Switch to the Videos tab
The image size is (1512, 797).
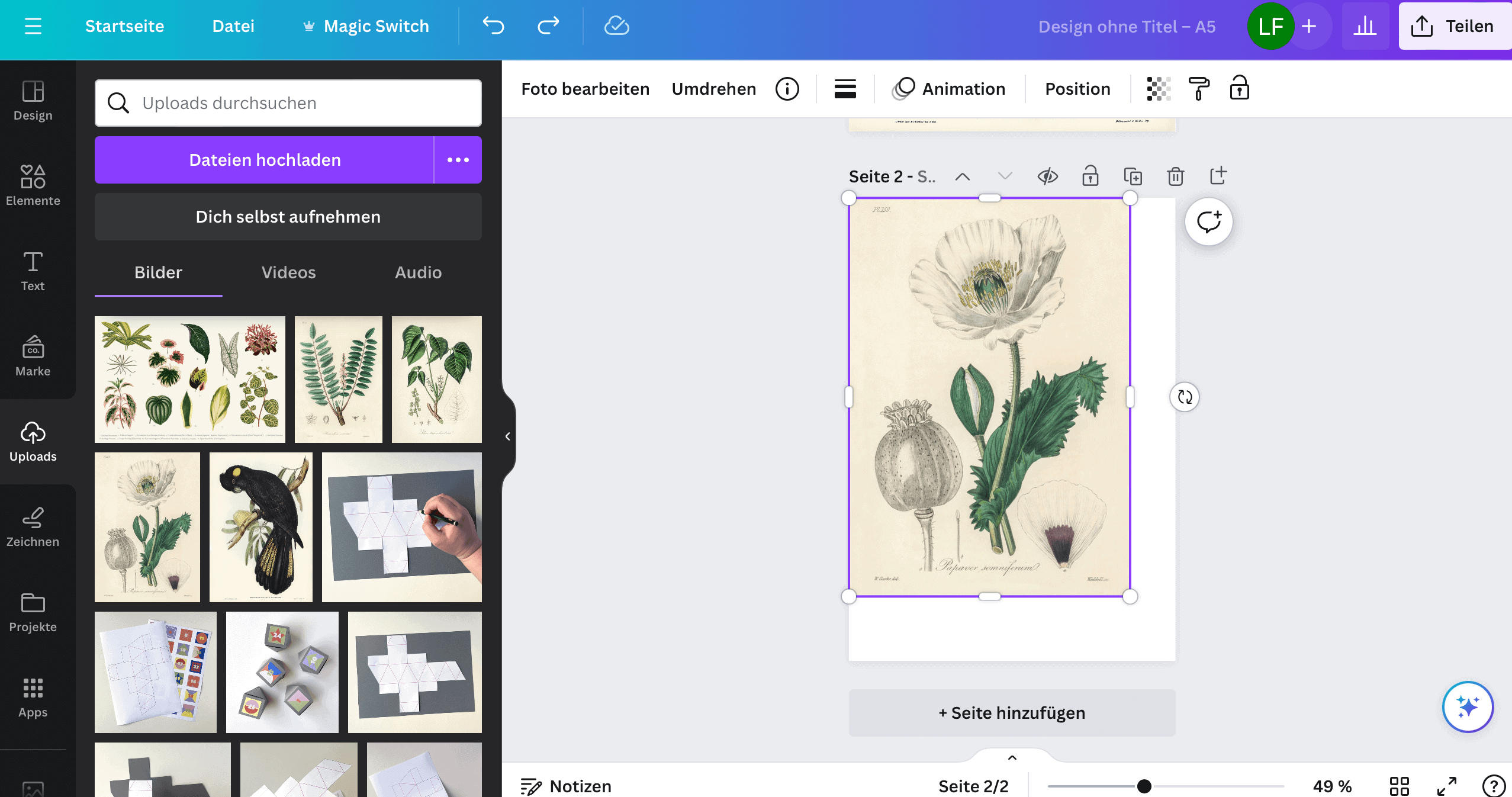pos(288,272)
